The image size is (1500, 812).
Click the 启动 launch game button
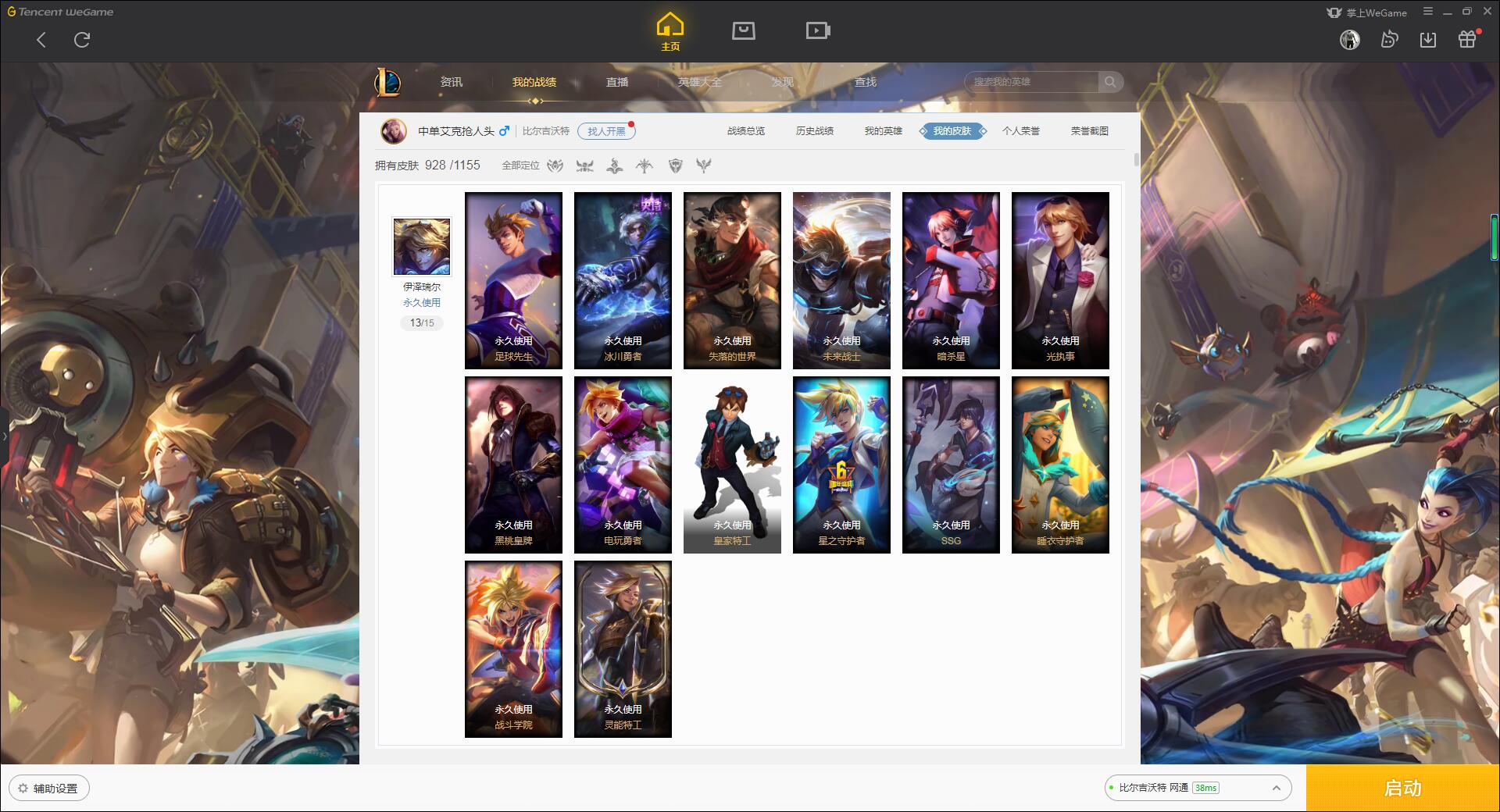(x=1403, y=788)
